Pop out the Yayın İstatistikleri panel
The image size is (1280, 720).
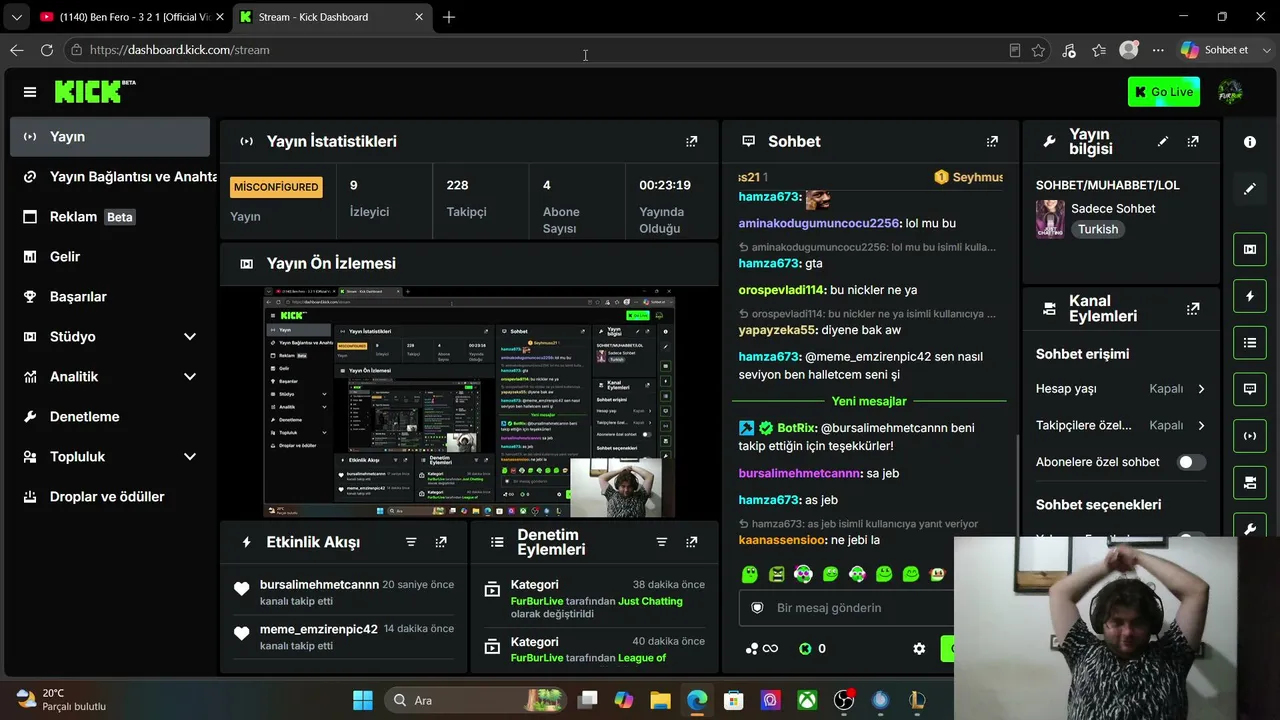pyautogui.click(x=691, y=141)
